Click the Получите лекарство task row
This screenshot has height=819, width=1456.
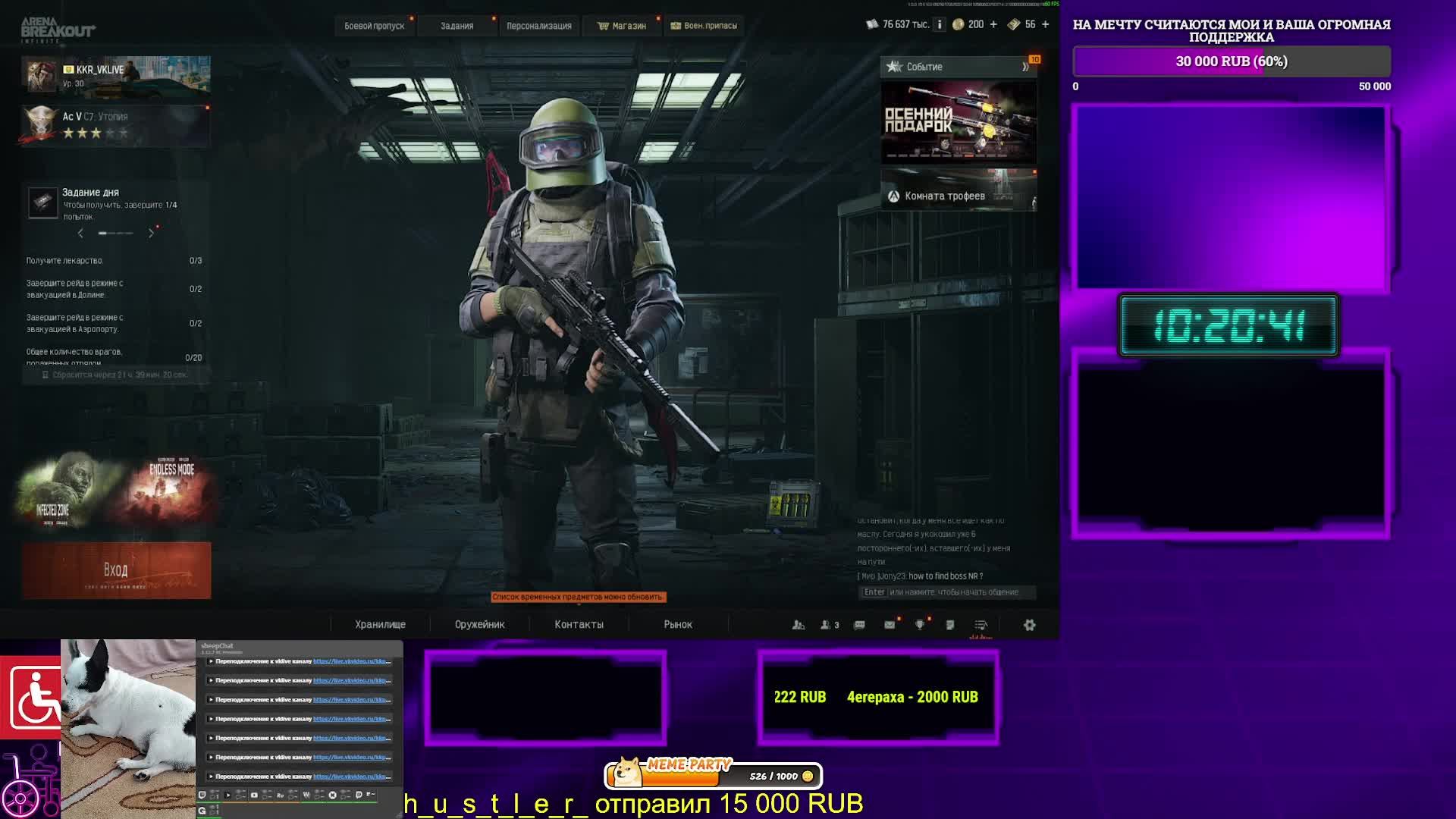pyautogui.click(x=115, y=261)
